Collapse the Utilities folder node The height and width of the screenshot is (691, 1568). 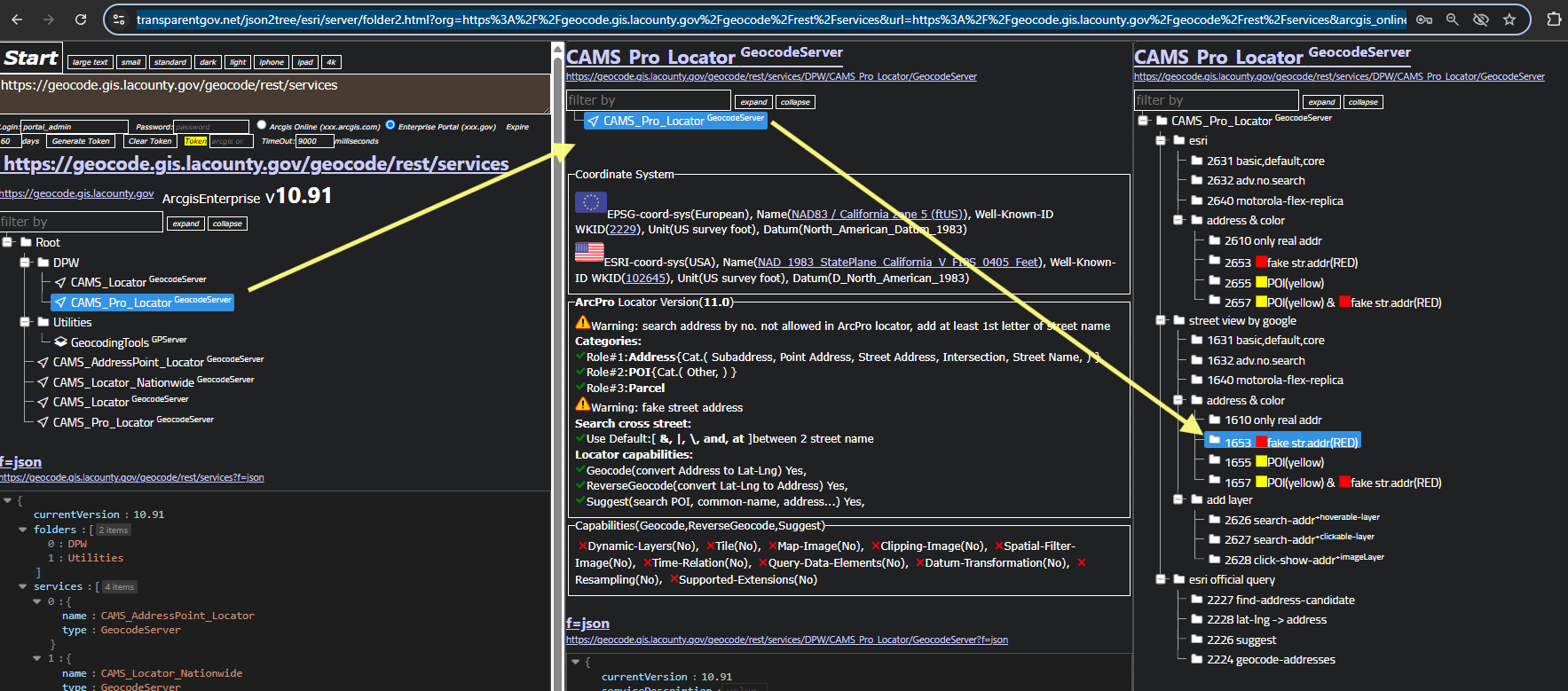click(x=25, y=322)
